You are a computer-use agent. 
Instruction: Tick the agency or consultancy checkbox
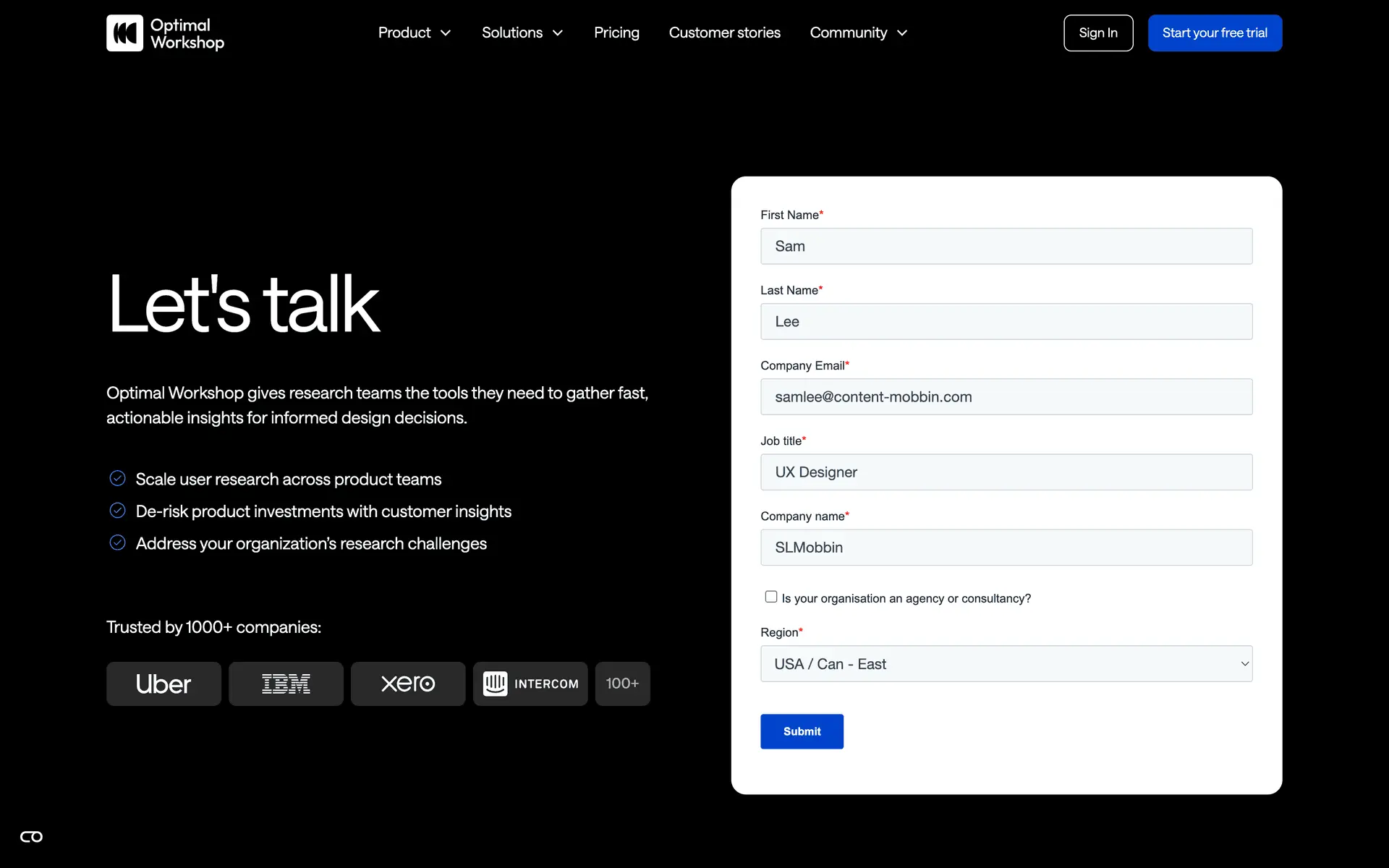click(x=771, y=597)
